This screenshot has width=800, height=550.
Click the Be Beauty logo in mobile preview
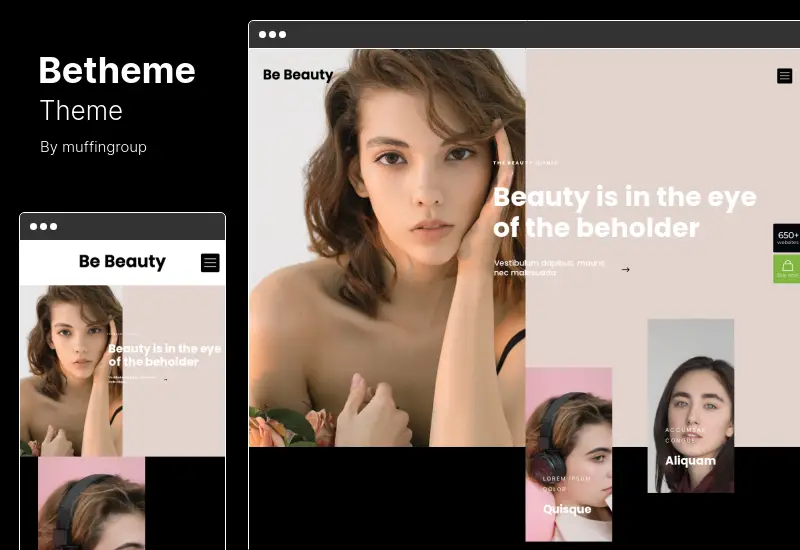click(x=122, y=262)
